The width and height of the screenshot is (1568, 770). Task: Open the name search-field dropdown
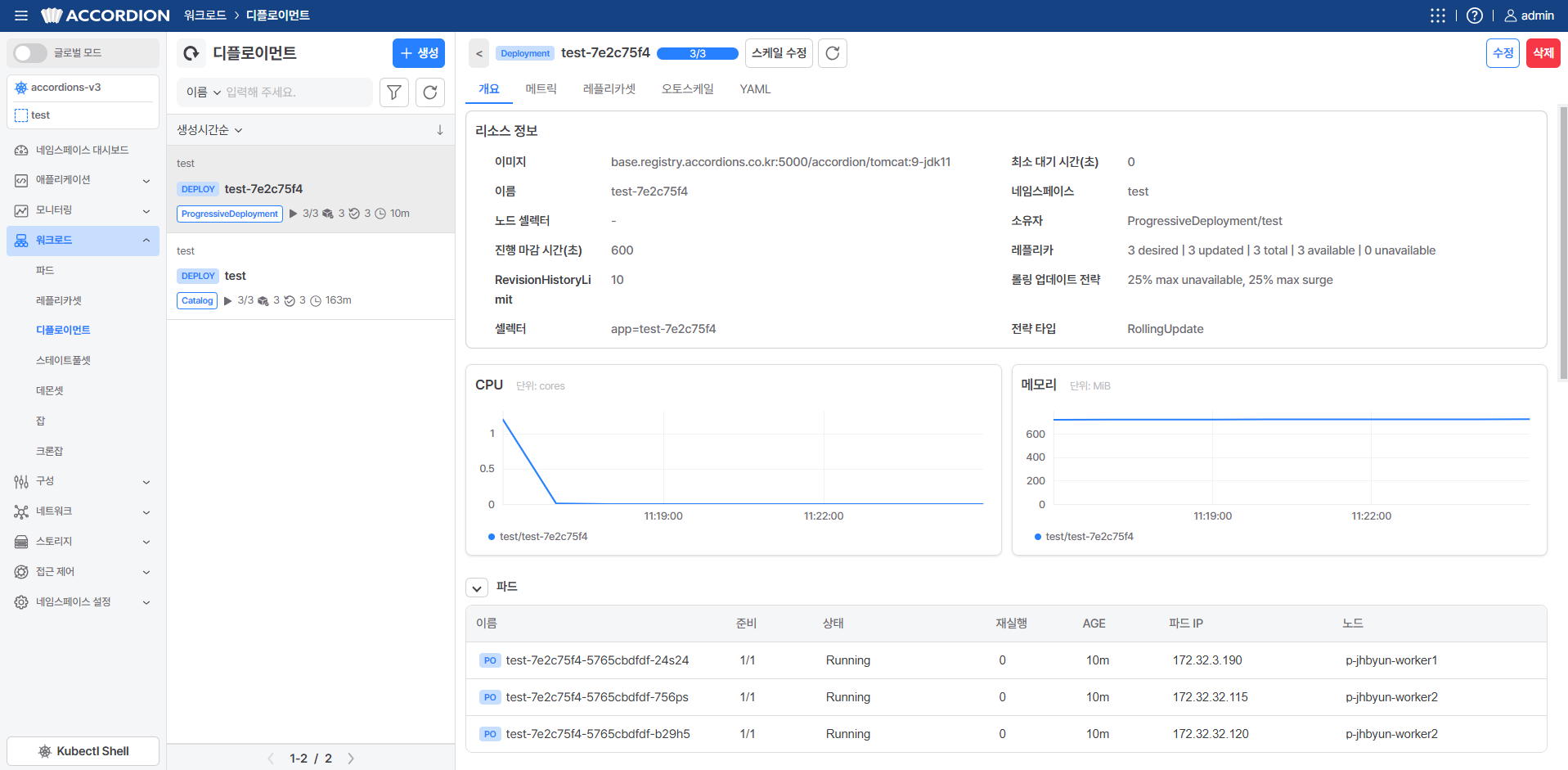[204, 92]
